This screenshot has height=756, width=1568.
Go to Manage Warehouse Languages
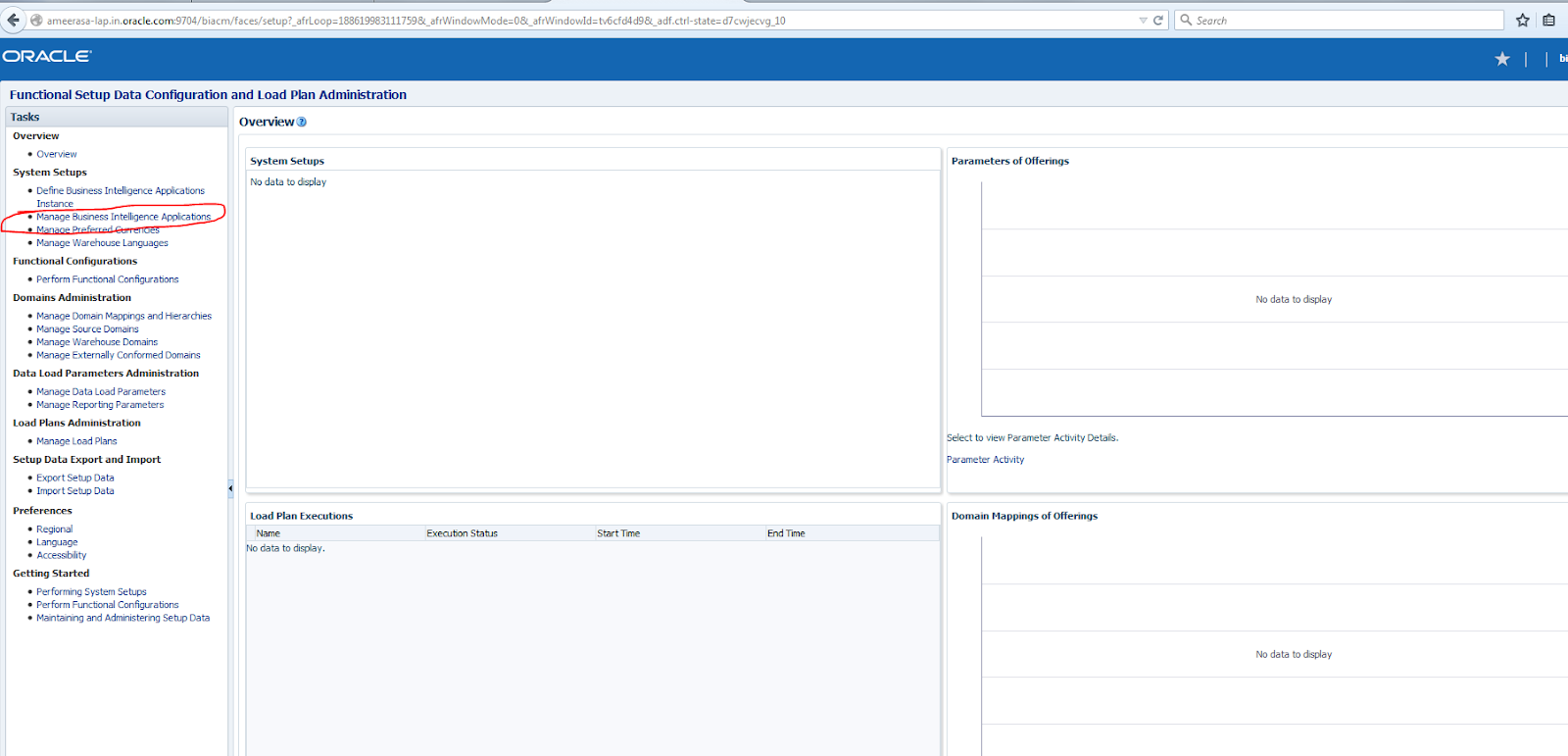[x=102, y=243]
